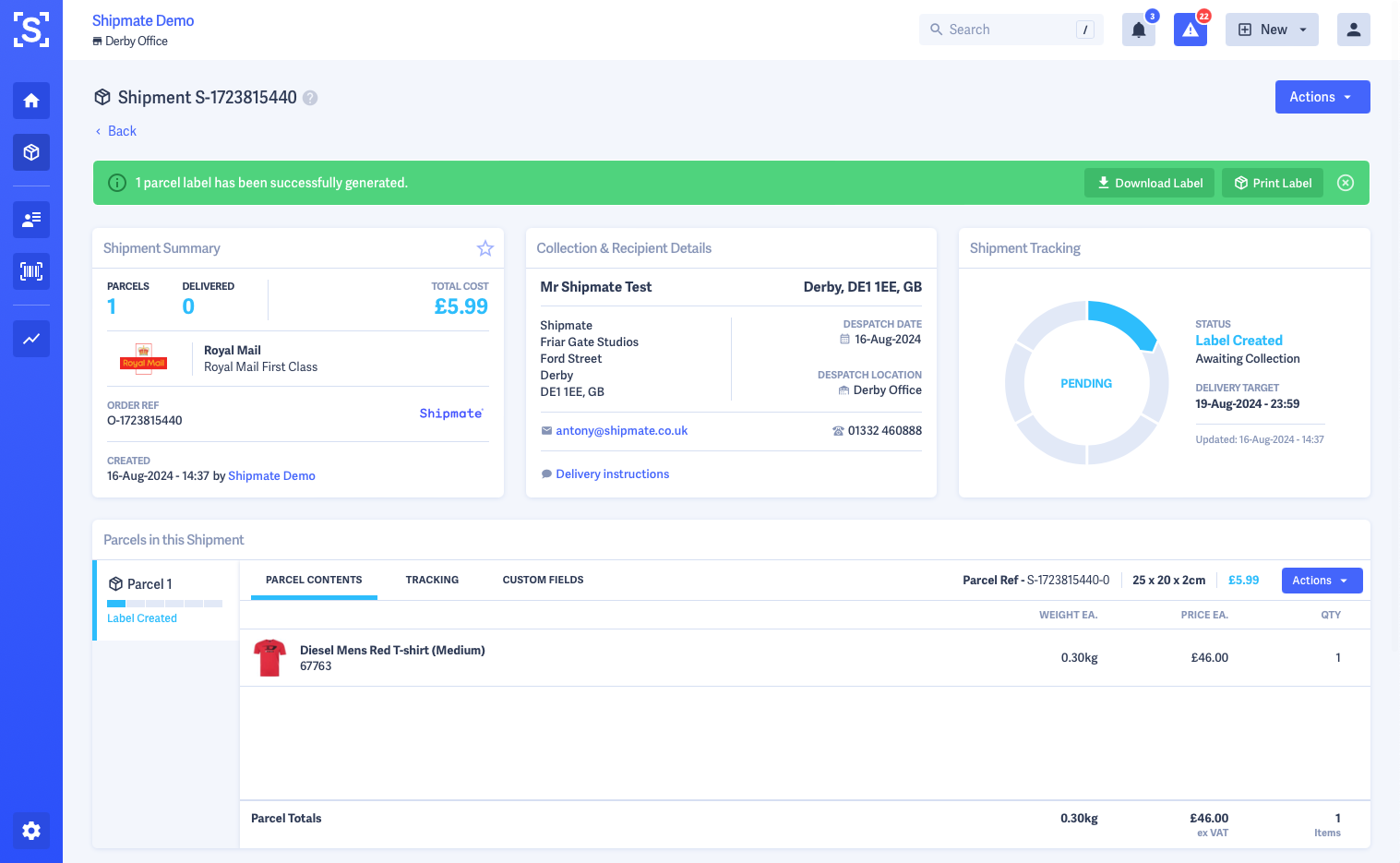Click the Royal Mail First Class service text
This screenshot has width=1400, height=863.
coord(260,367)
